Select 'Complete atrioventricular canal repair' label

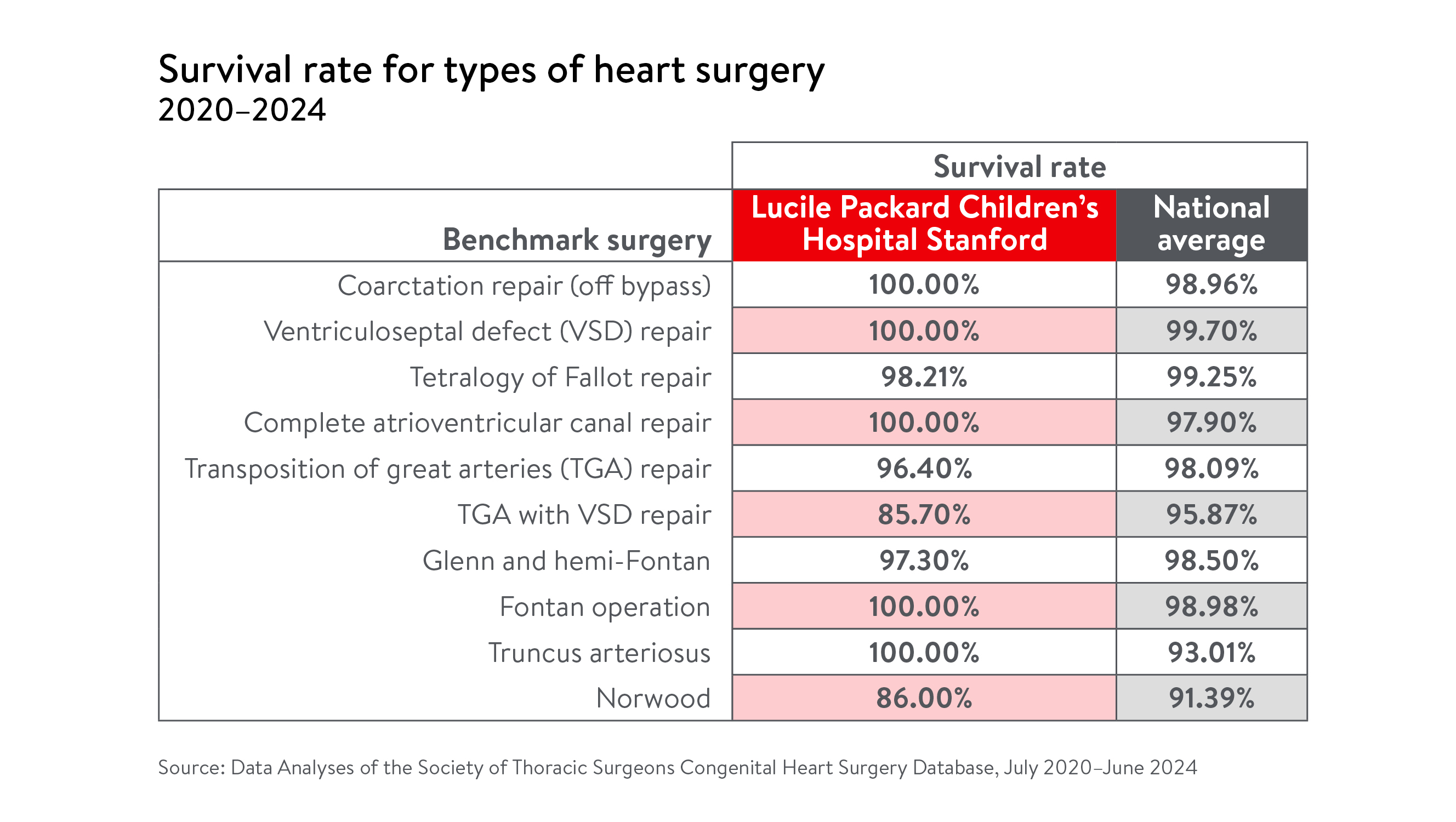point(476,423)
